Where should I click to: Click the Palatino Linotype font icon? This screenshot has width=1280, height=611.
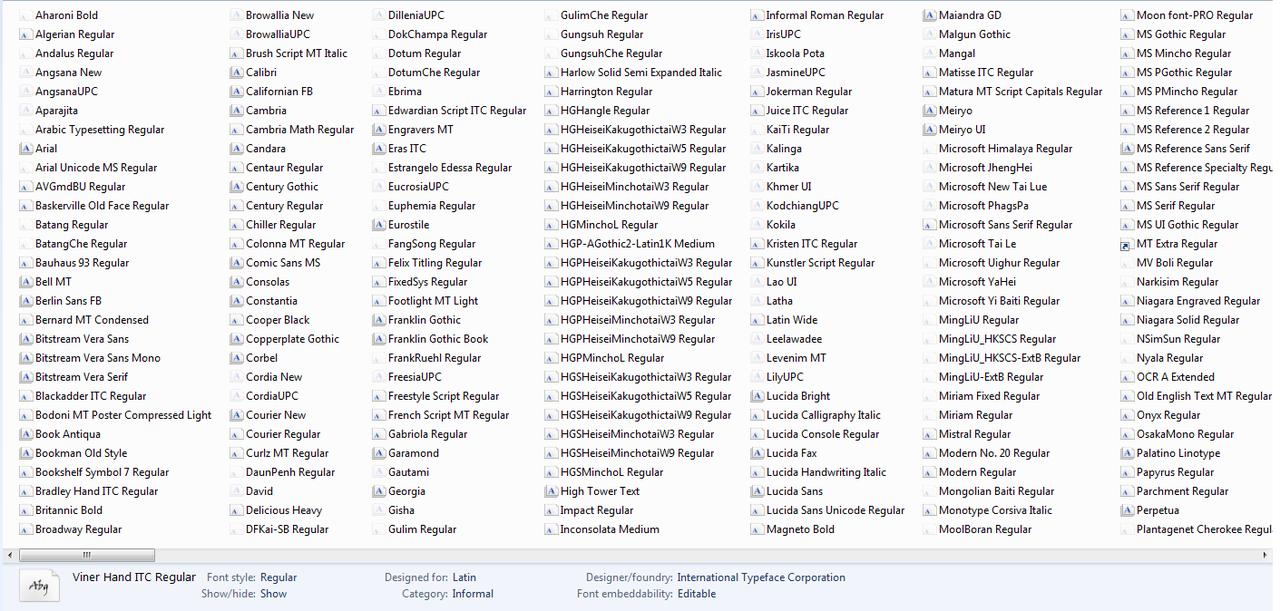click(x=1126, y=454)
